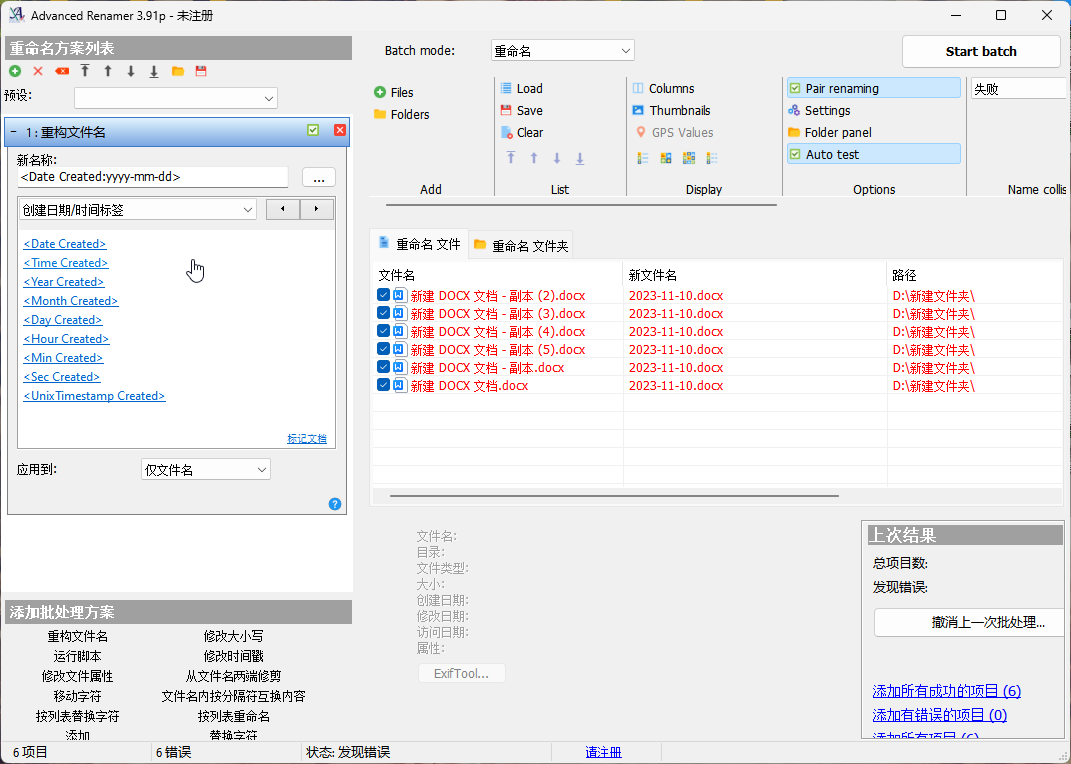
Task: Insert <Date Created> tag link
Action: [65, 244]
